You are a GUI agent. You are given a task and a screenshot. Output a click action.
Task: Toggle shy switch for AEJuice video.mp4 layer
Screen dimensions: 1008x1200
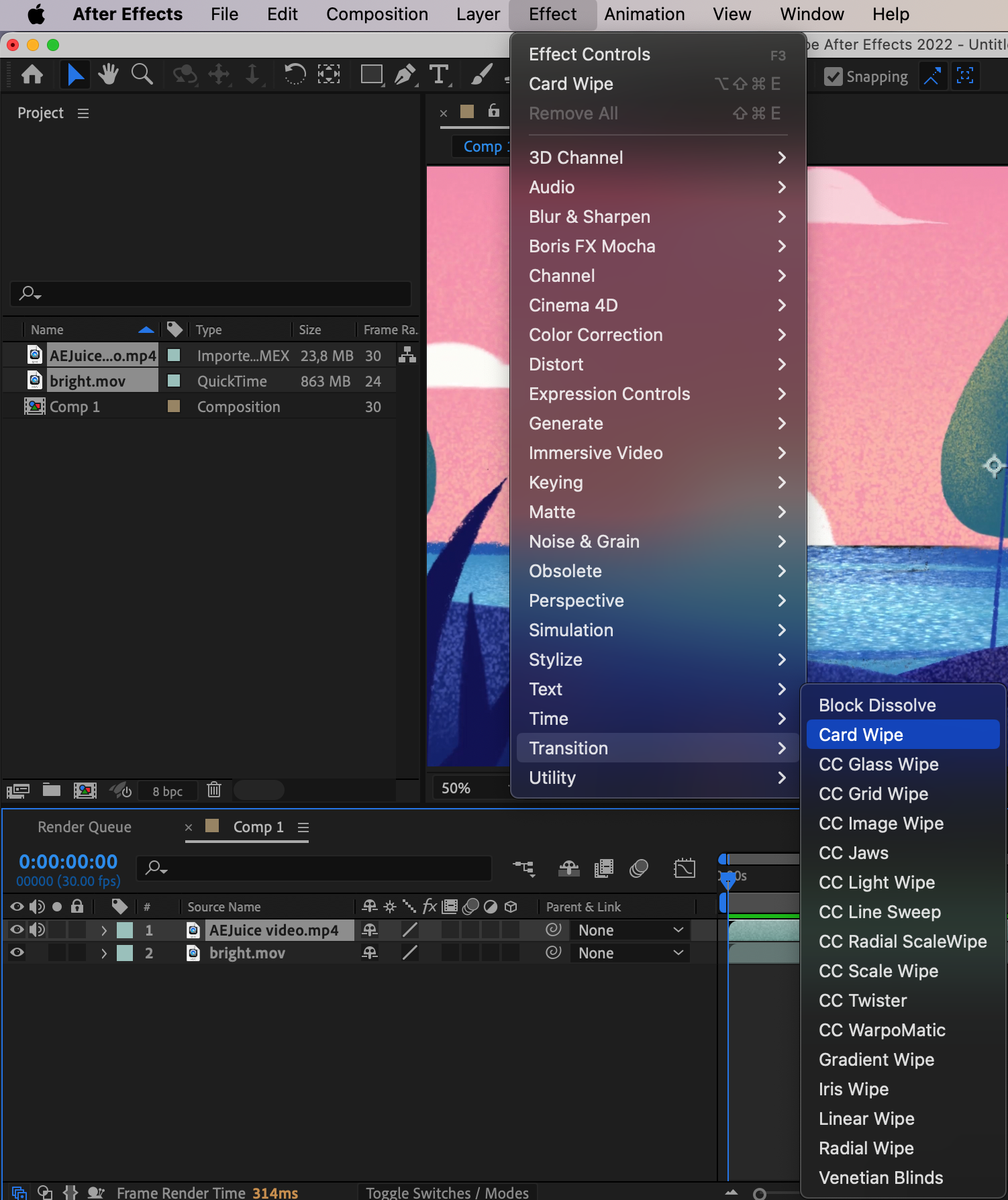point(370,930)
